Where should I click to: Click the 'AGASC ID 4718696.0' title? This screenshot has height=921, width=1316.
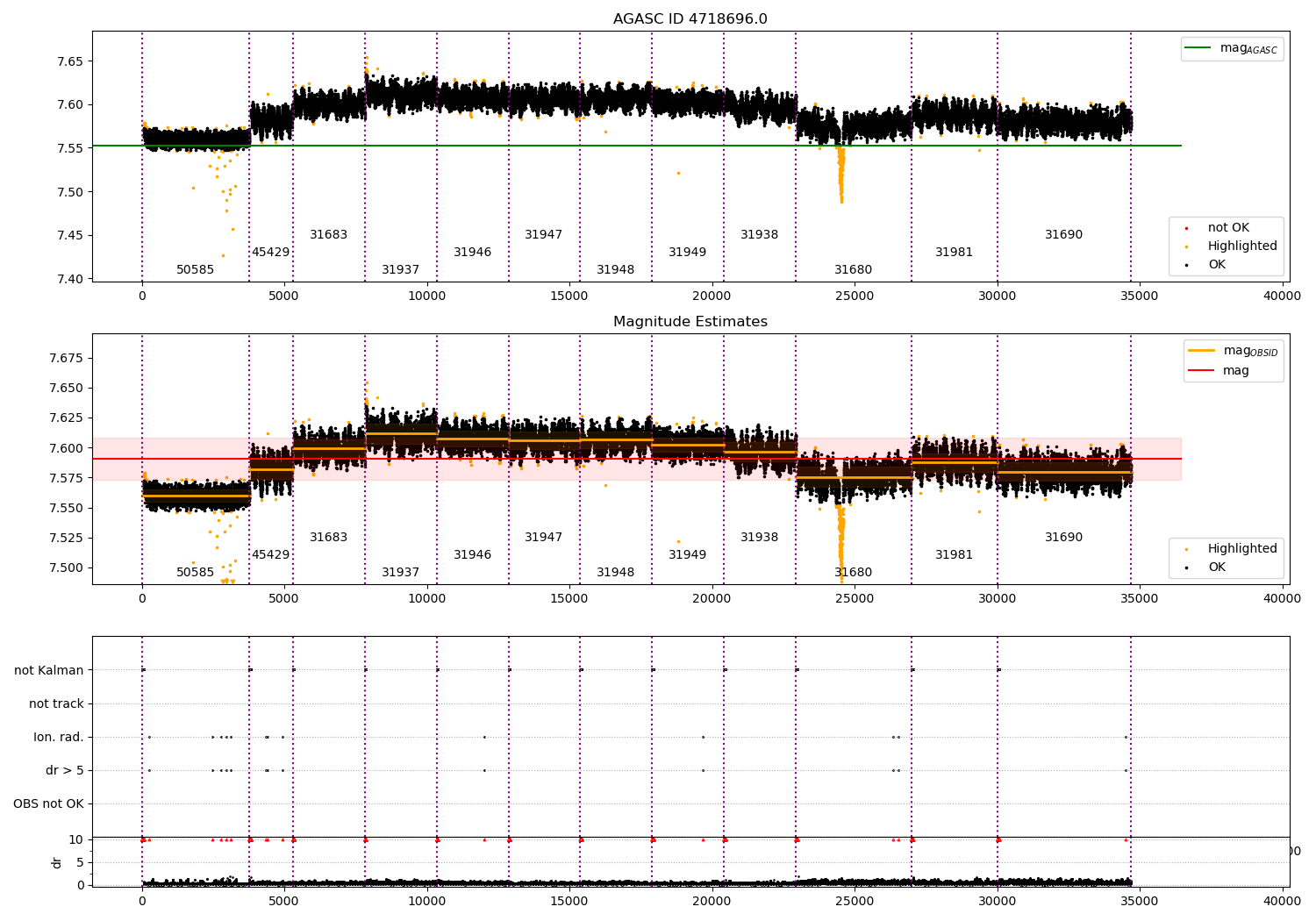[x=690, y=19]
